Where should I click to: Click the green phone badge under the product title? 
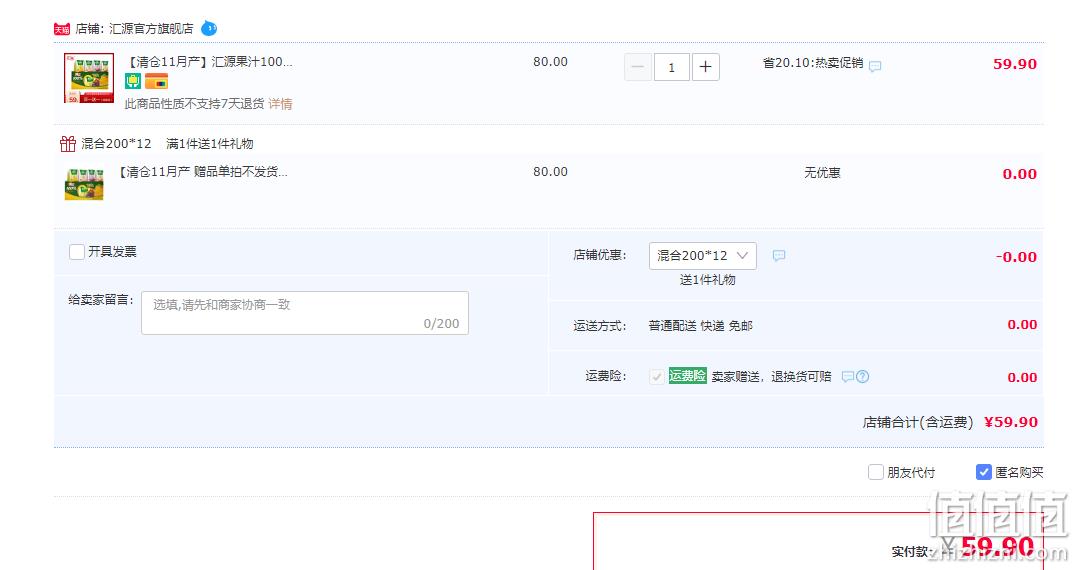click(x=133, y=81)
